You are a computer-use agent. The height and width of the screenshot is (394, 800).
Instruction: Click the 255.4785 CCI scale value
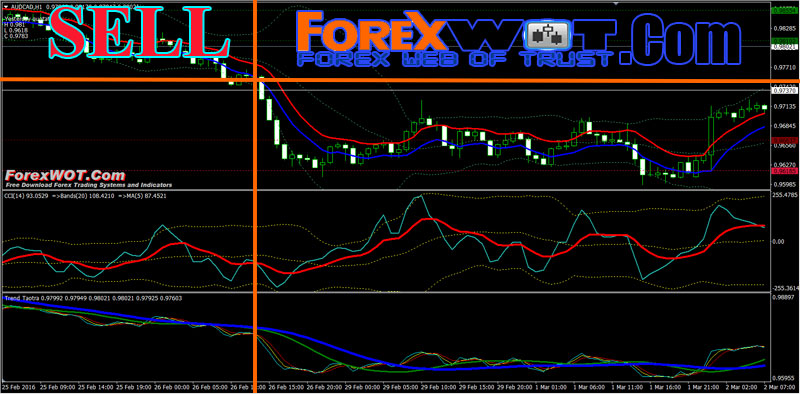tap(786, 195)
